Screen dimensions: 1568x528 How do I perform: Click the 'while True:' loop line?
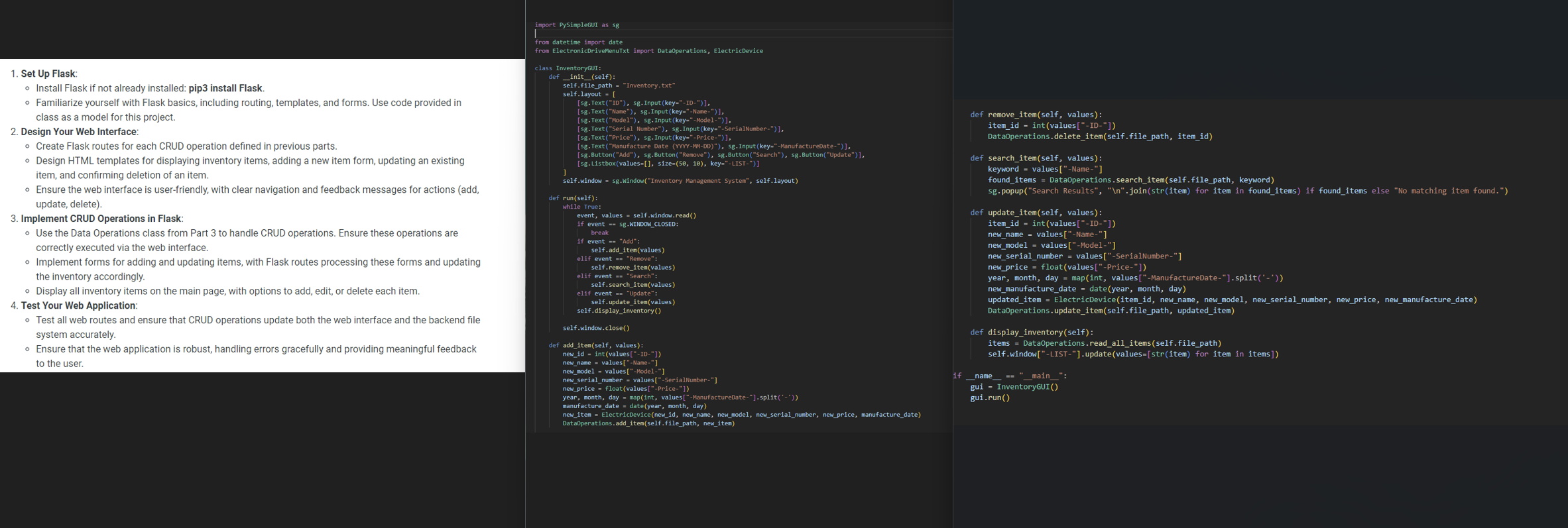[x=581, y=207]
